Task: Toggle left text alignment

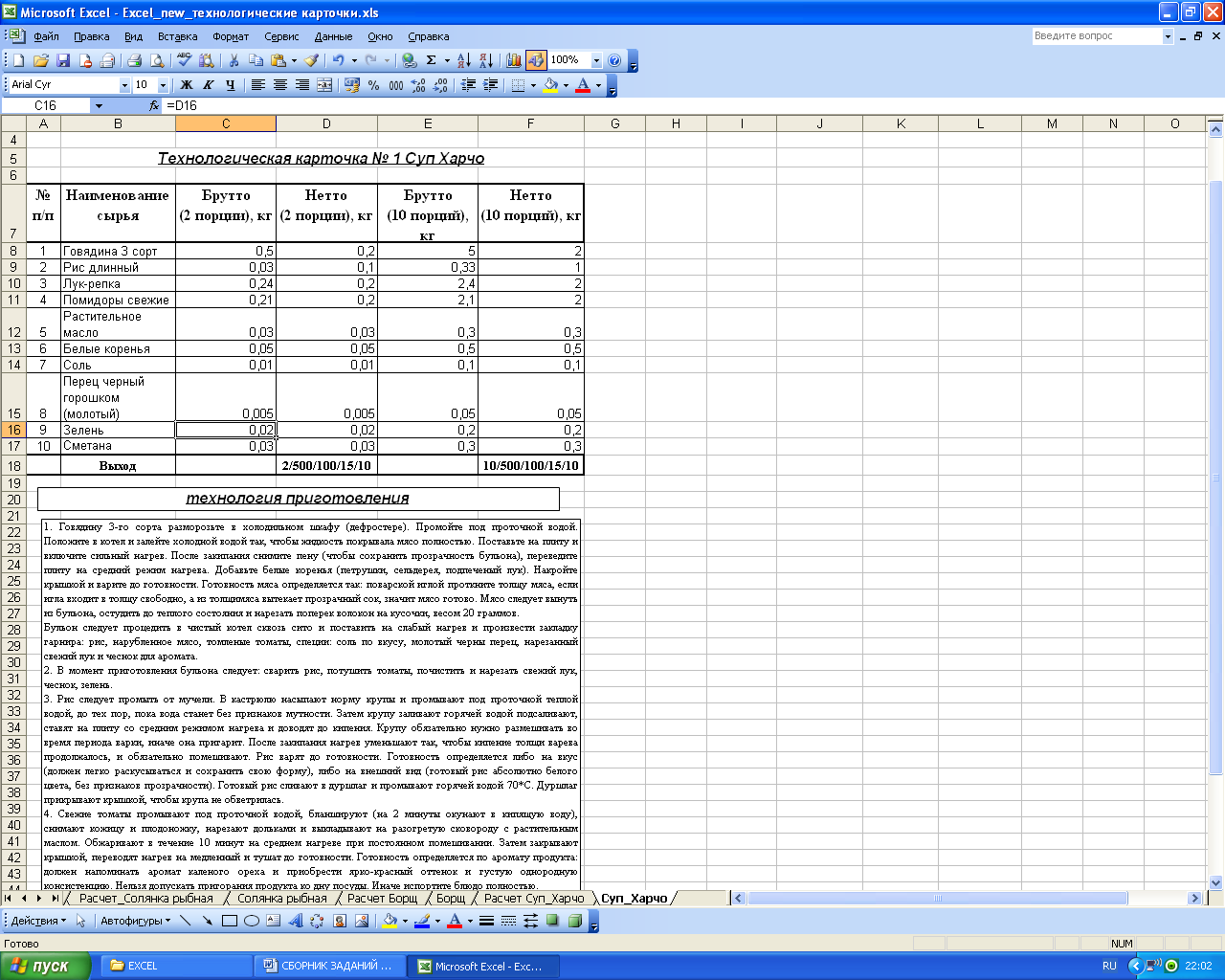Action: click(257, 85)
